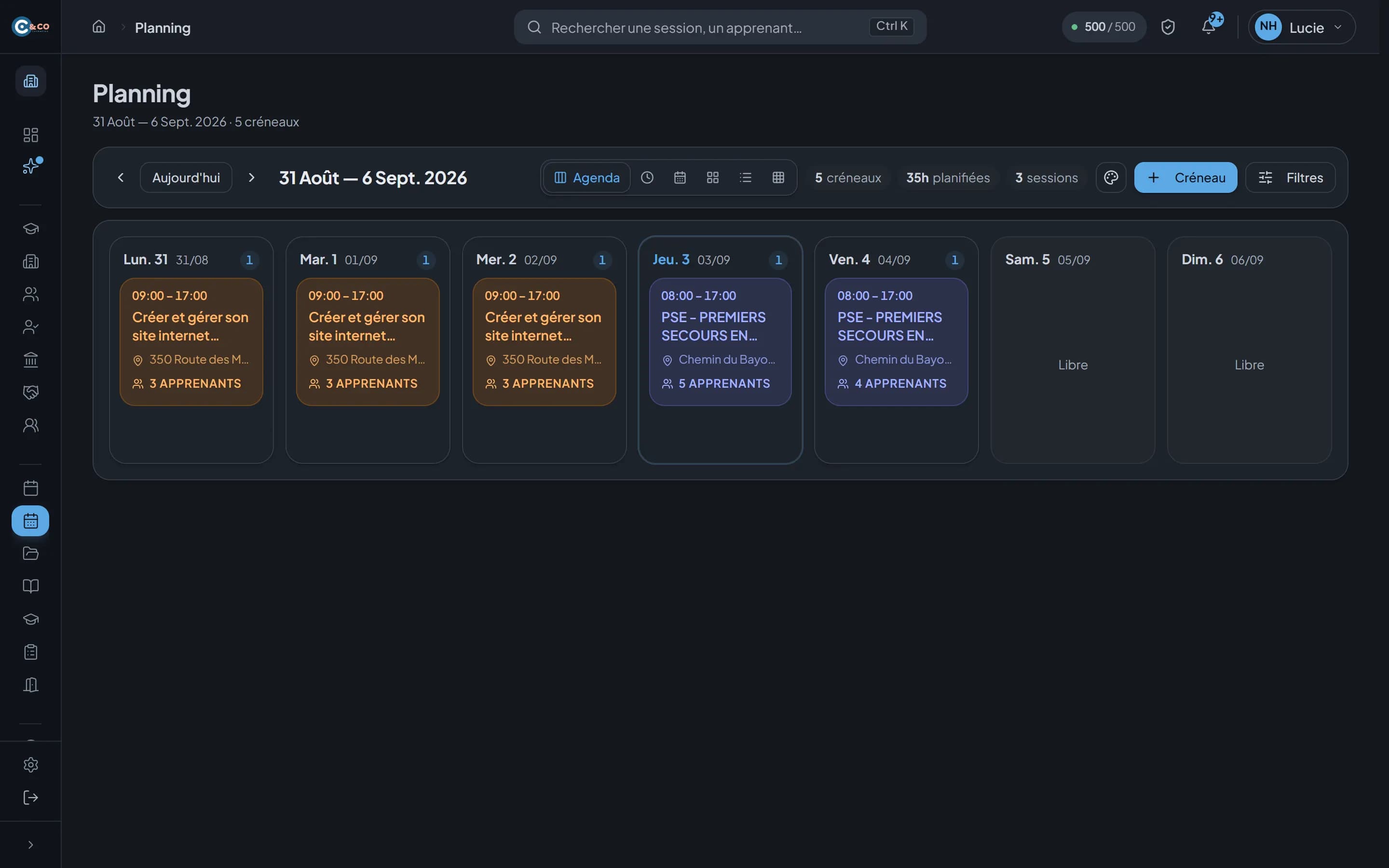1389x868 pixels.
Task: Click 'Libre' in the Dim. 6 column
Action: click(1249, 365)
